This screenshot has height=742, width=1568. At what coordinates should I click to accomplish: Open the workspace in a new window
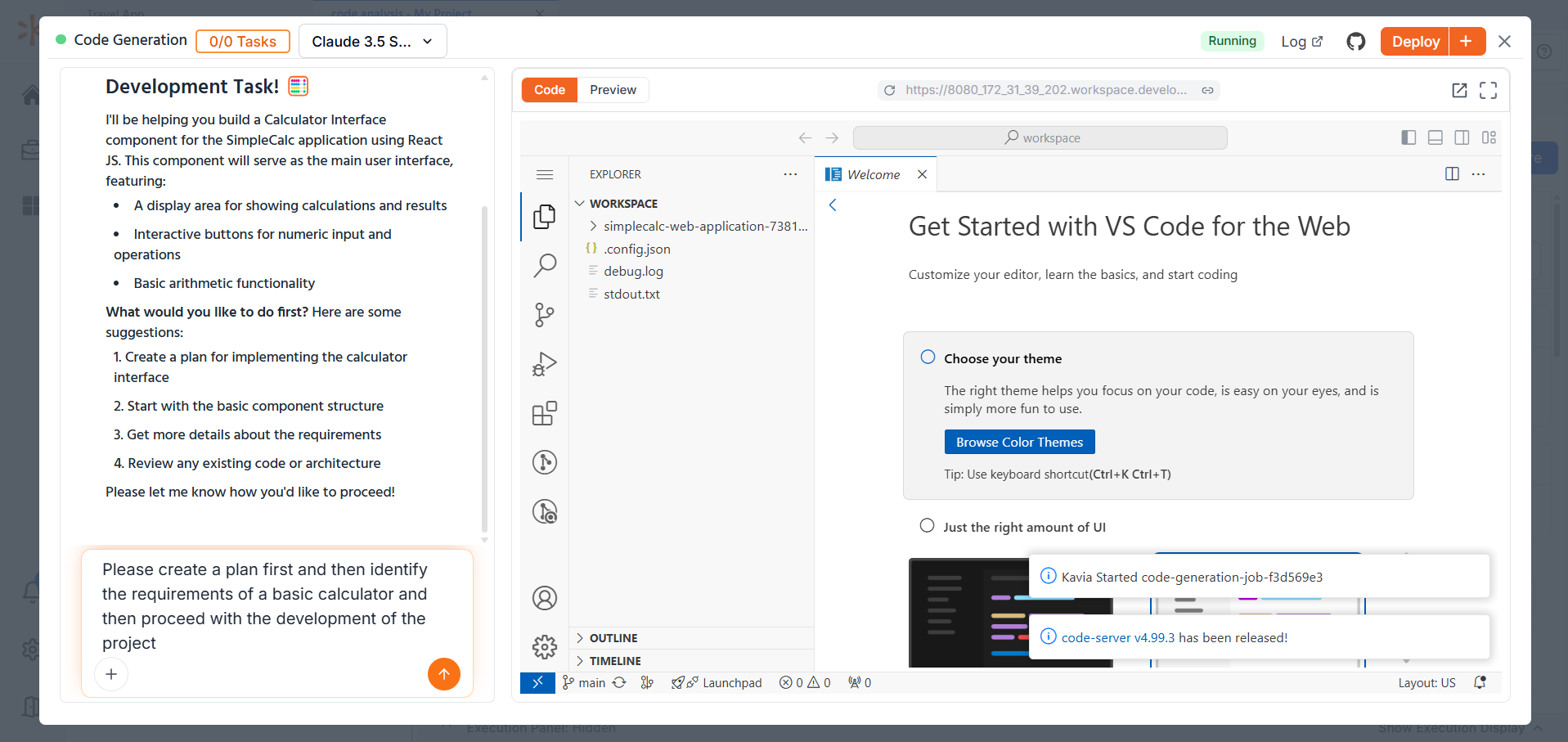click(x=1459, y=90)
